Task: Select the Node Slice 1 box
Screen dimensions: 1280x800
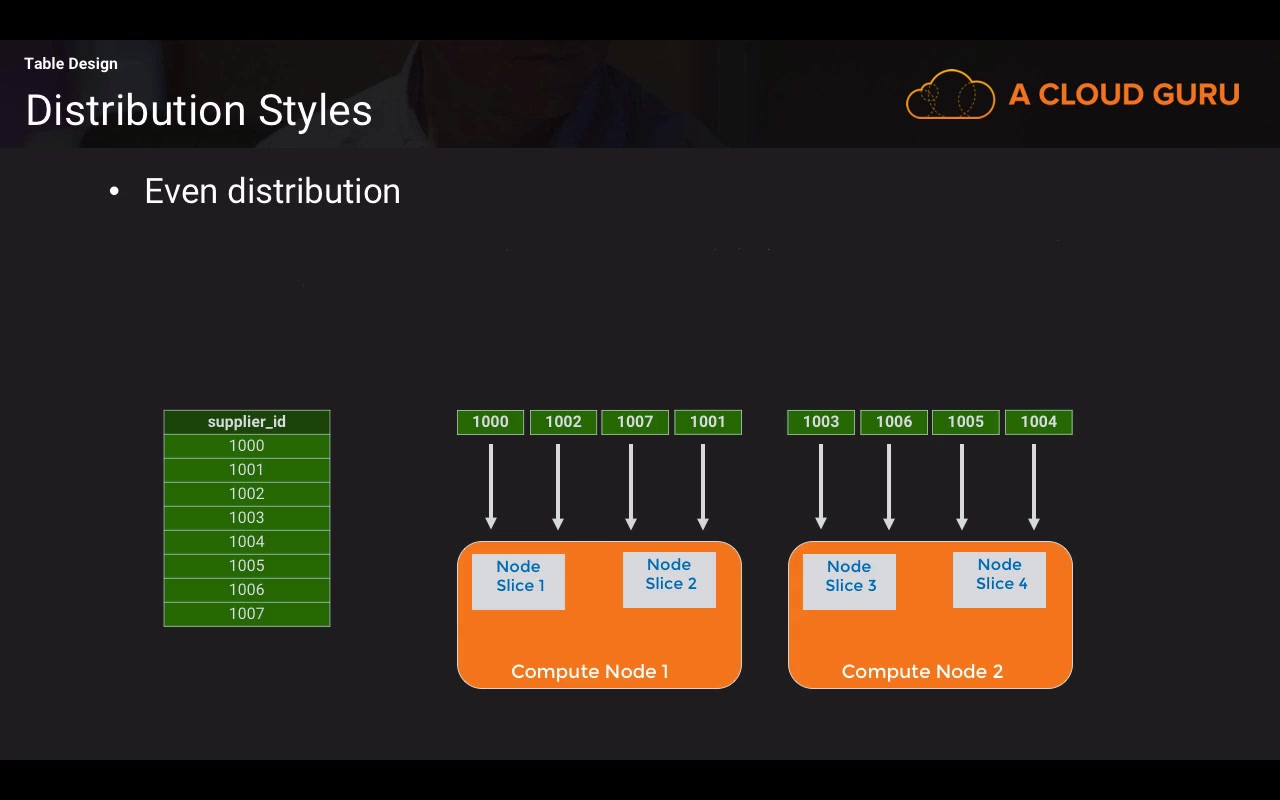Action: coord(518,582)
